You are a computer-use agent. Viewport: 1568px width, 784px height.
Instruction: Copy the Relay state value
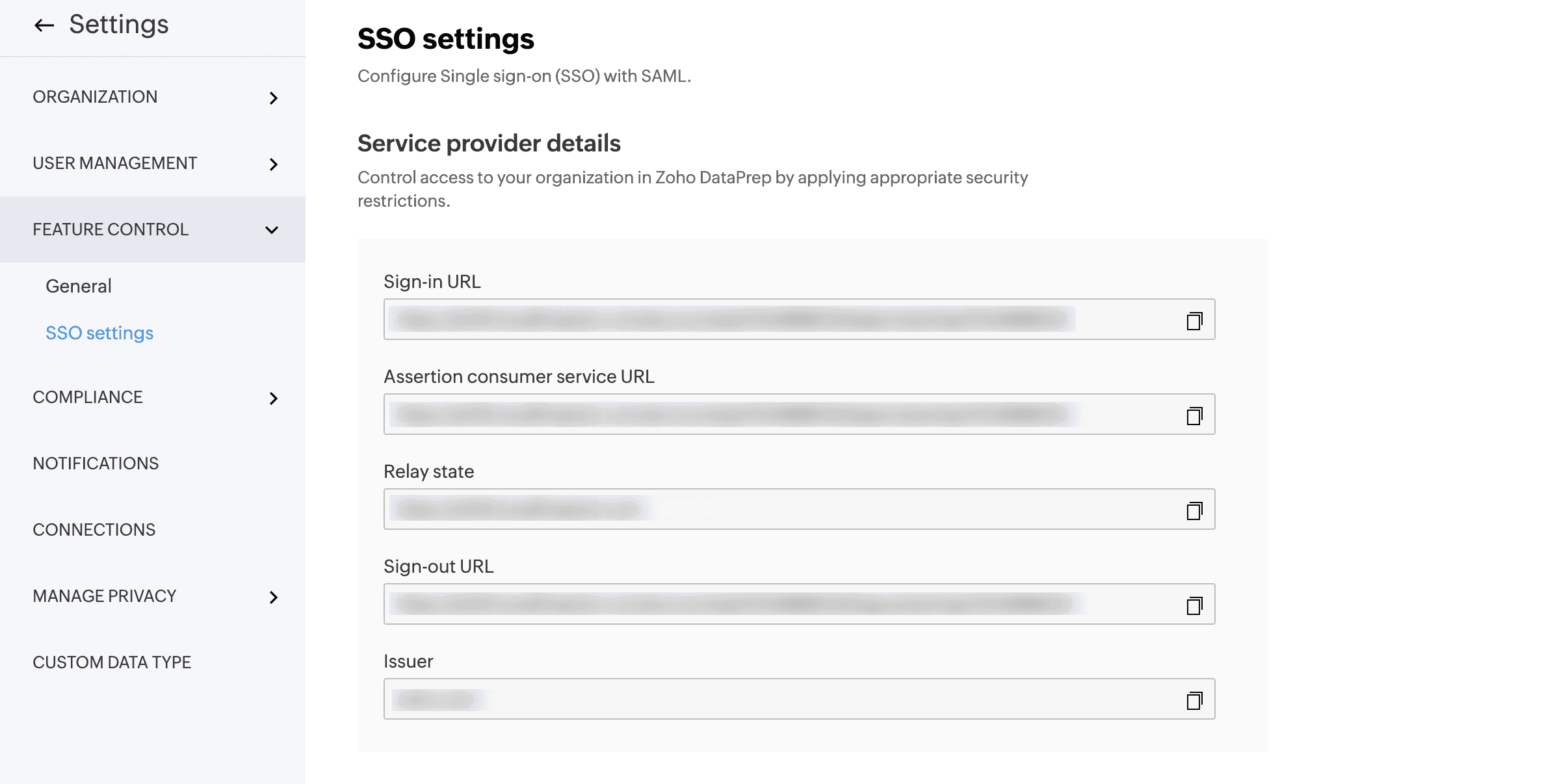point(1194,510)
